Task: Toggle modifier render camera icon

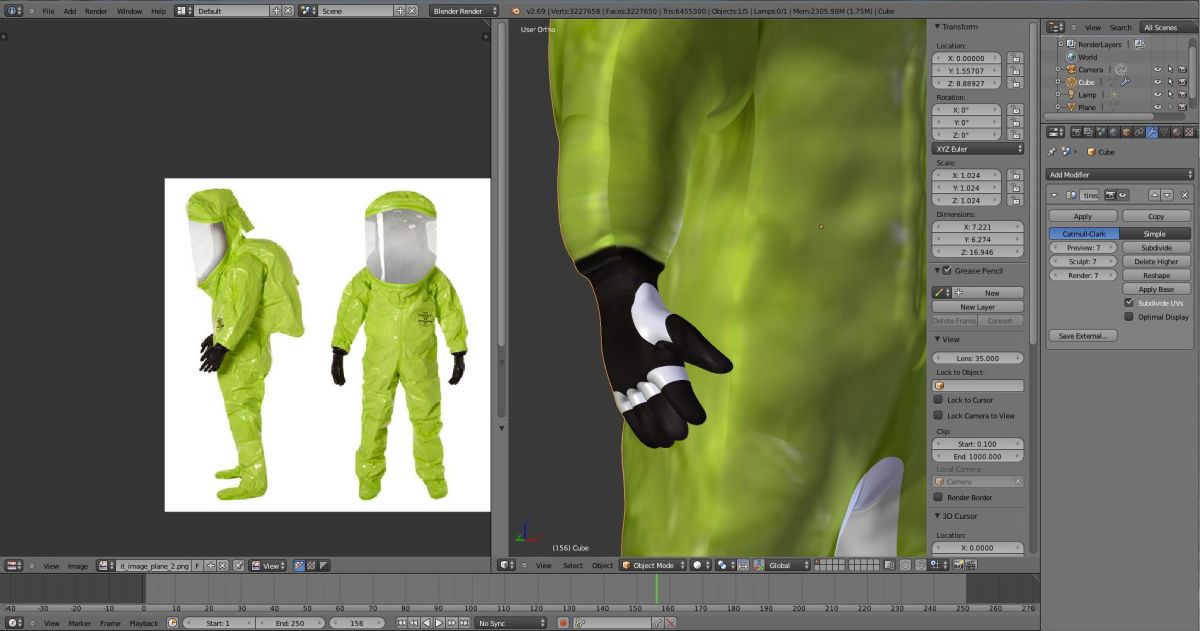Action: pos(1110,195)
